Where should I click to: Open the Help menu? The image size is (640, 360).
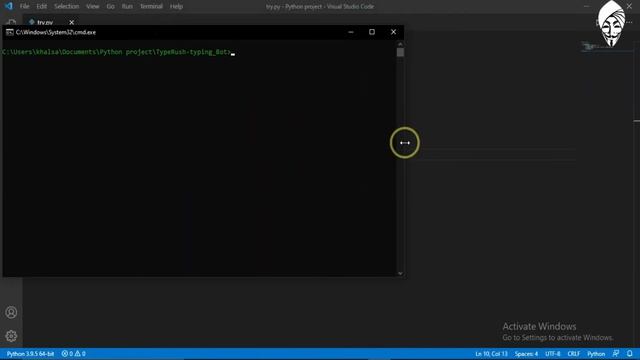176,7
